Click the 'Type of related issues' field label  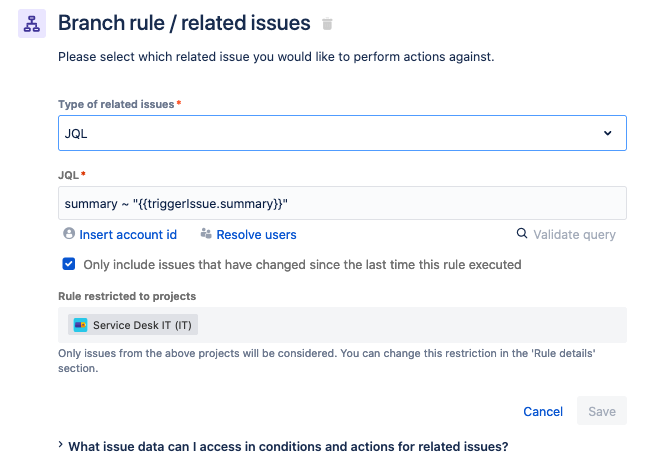[x=116, y=104]
